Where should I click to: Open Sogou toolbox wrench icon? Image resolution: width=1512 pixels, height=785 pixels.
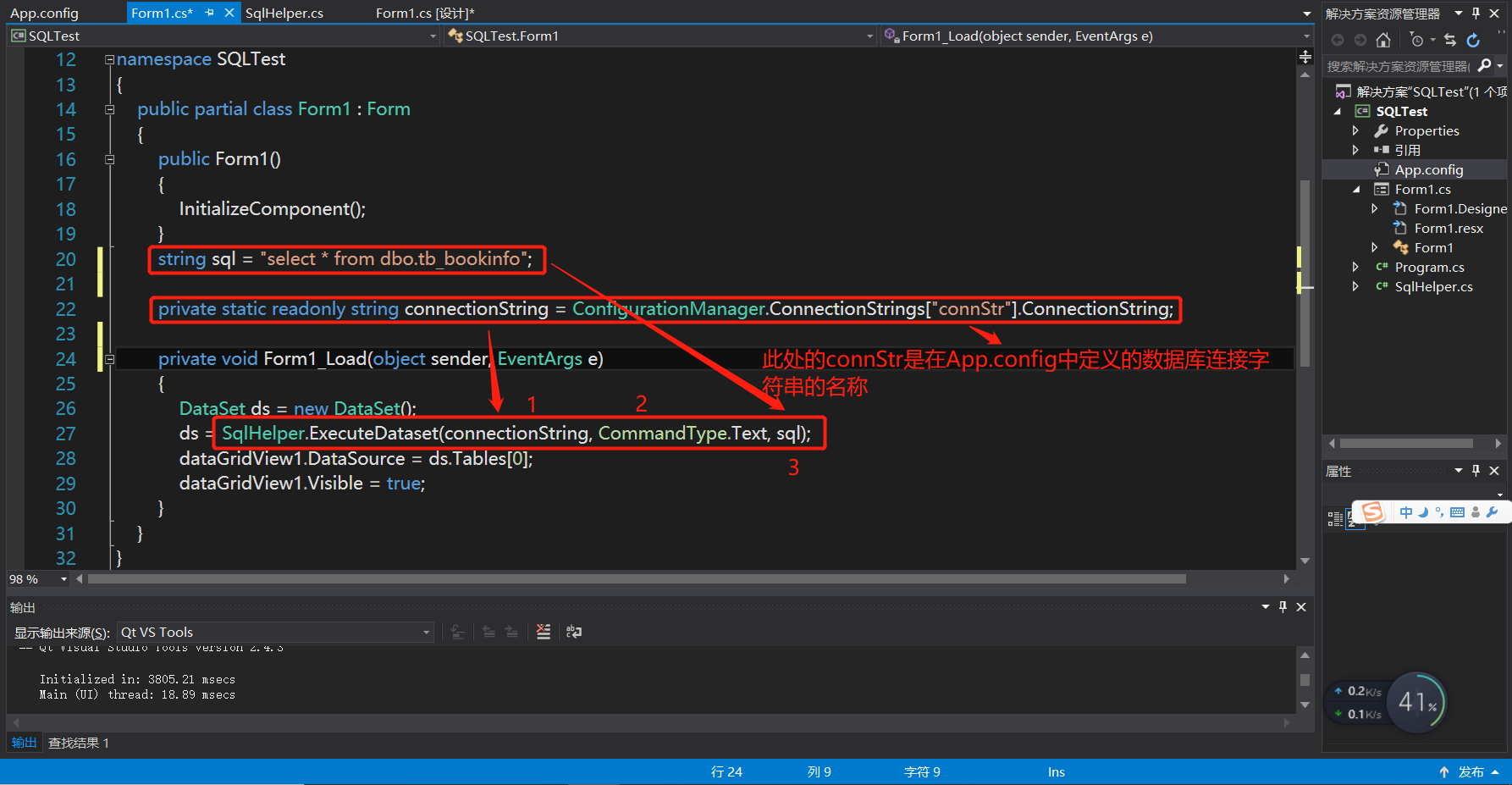pos(1492,512)
